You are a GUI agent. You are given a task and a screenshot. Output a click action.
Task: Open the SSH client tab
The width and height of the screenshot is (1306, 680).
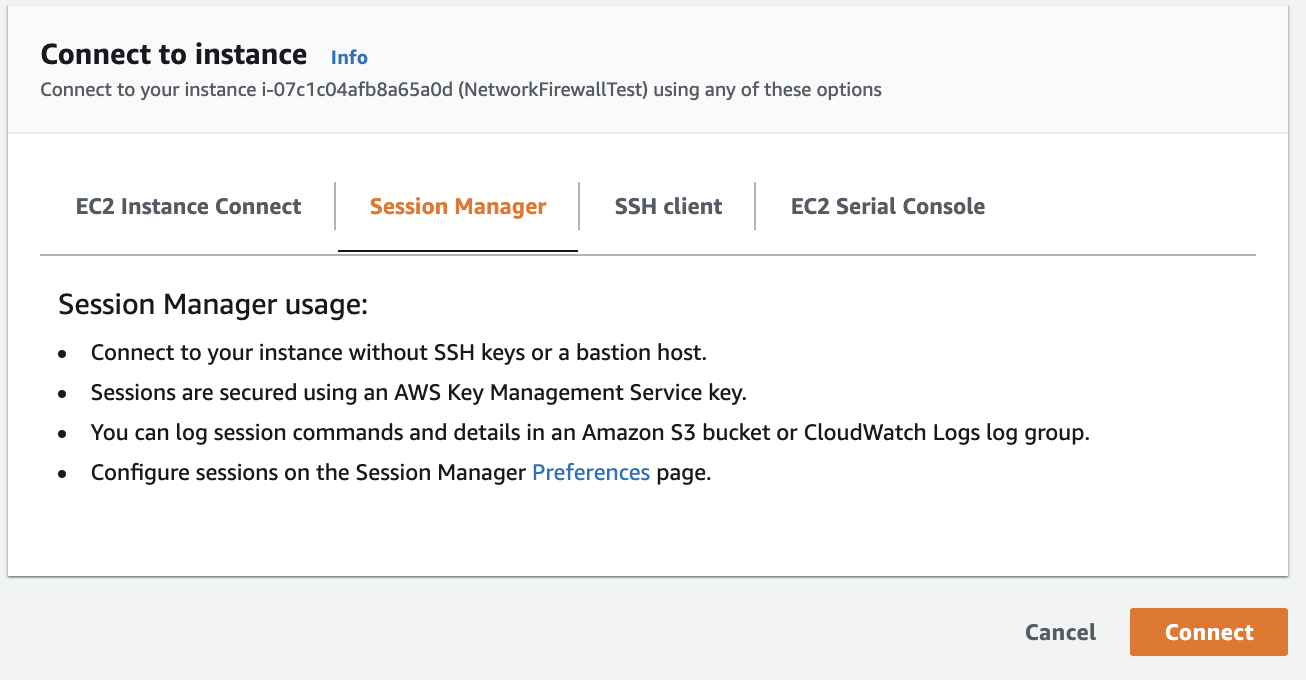coord(668,207)
